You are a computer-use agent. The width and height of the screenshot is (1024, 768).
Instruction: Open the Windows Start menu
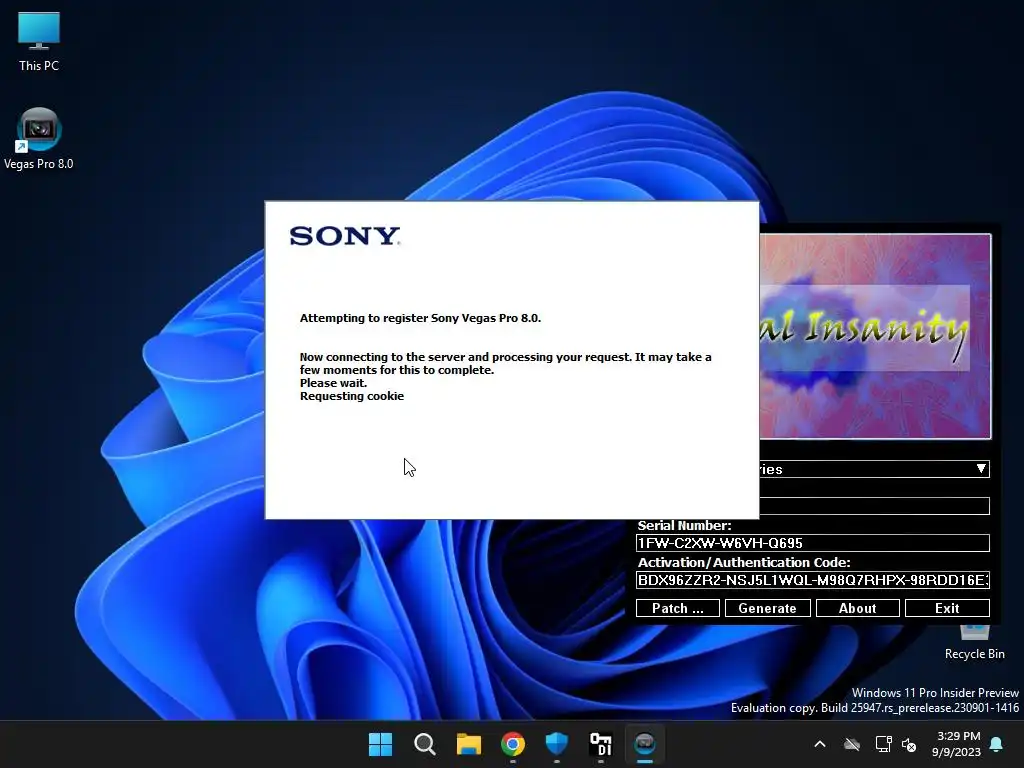point(381,744)
